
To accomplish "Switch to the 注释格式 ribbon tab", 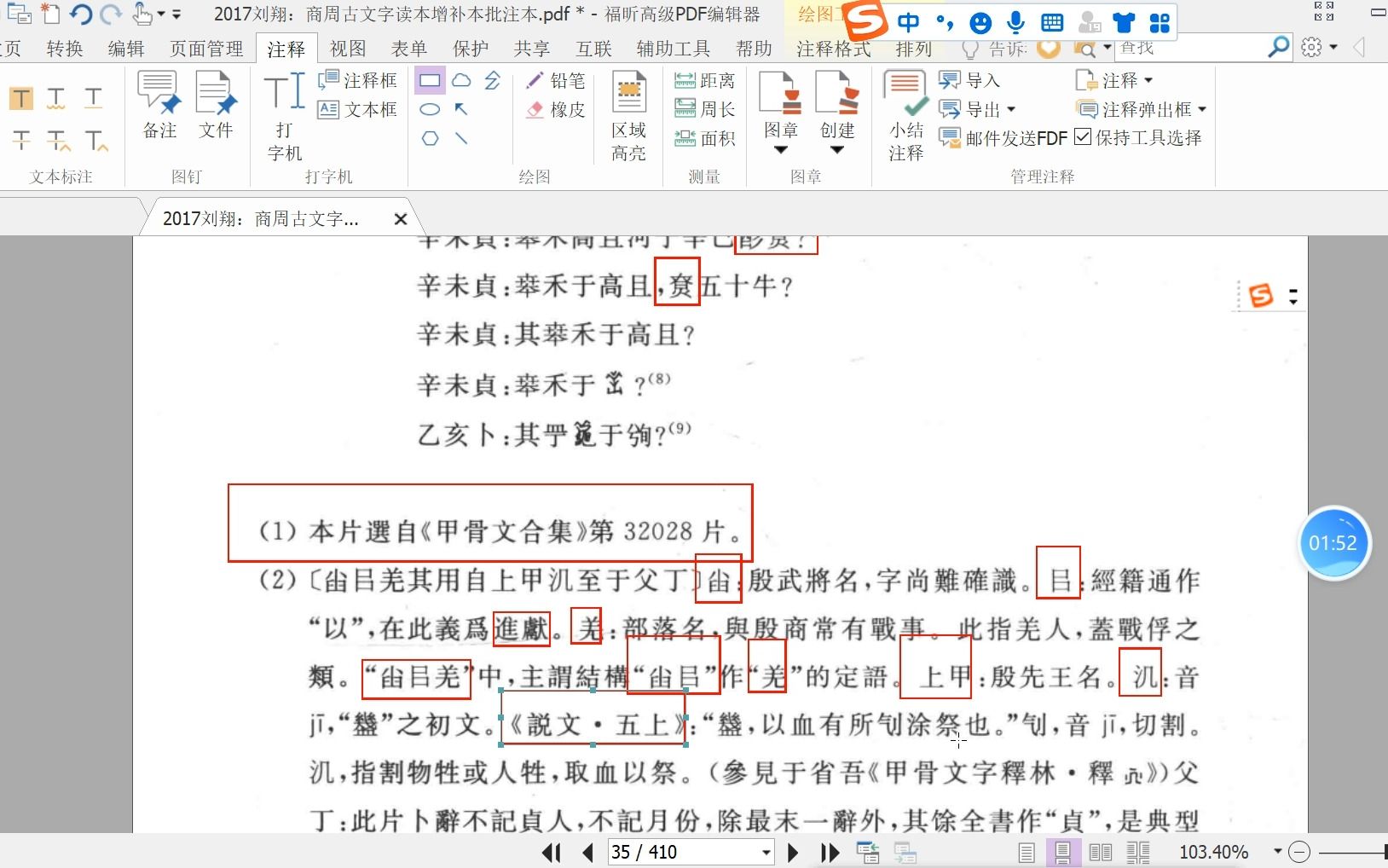I will (834, 49).
